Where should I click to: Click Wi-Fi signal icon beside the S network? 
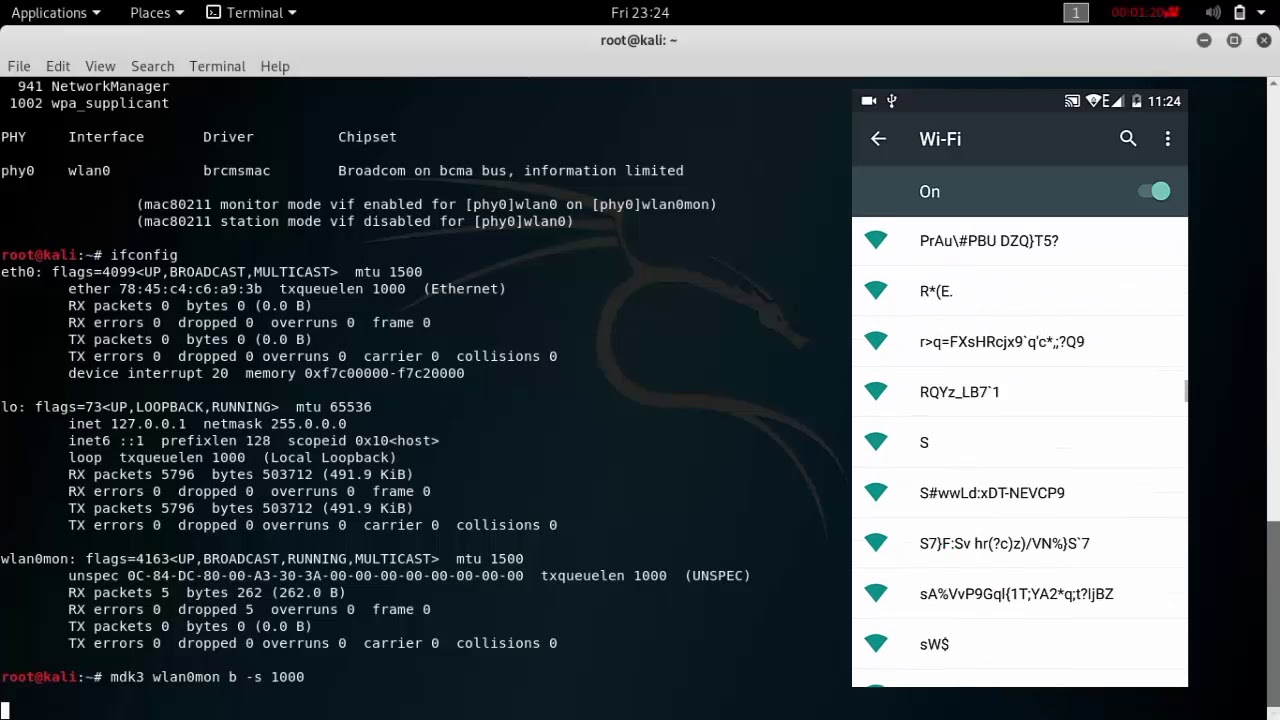pos(876,441)
